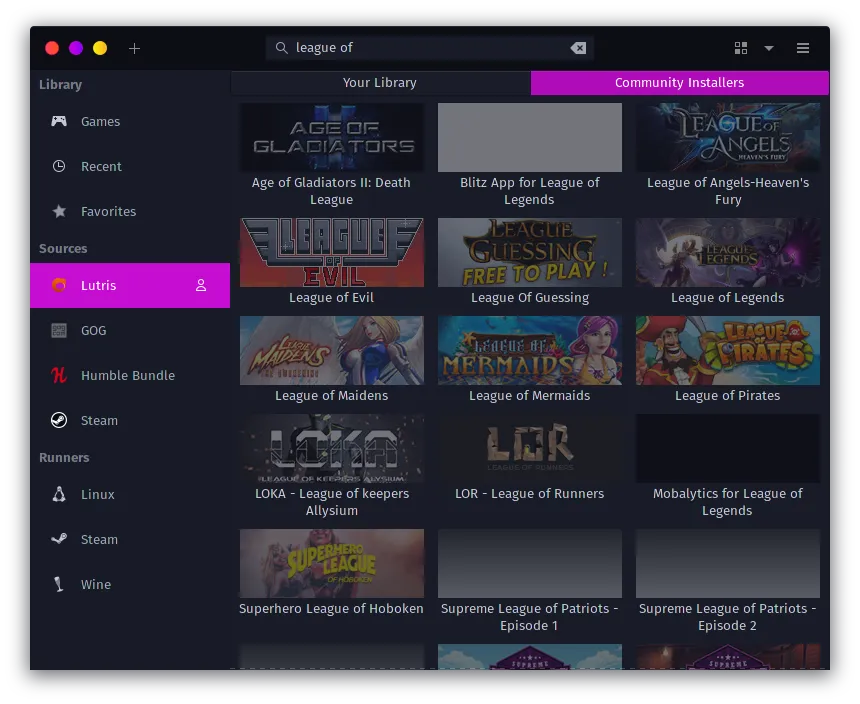
Task: Open the League of Legends cover
Action: [728, 252]
